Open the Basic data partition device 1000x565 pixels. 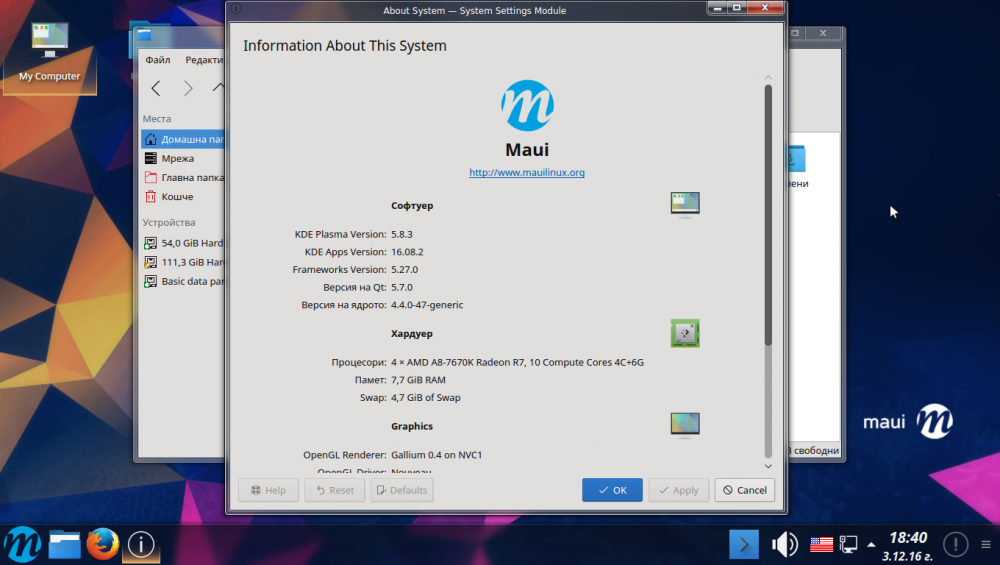183,281
